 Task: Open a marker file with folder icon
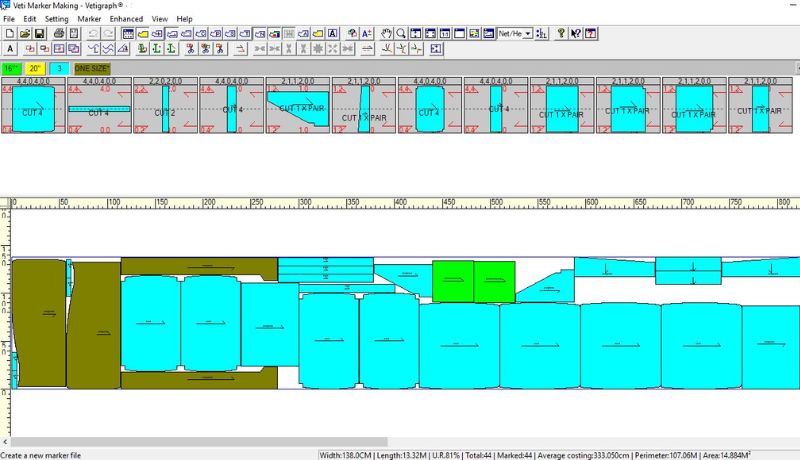tap(24, 34)
